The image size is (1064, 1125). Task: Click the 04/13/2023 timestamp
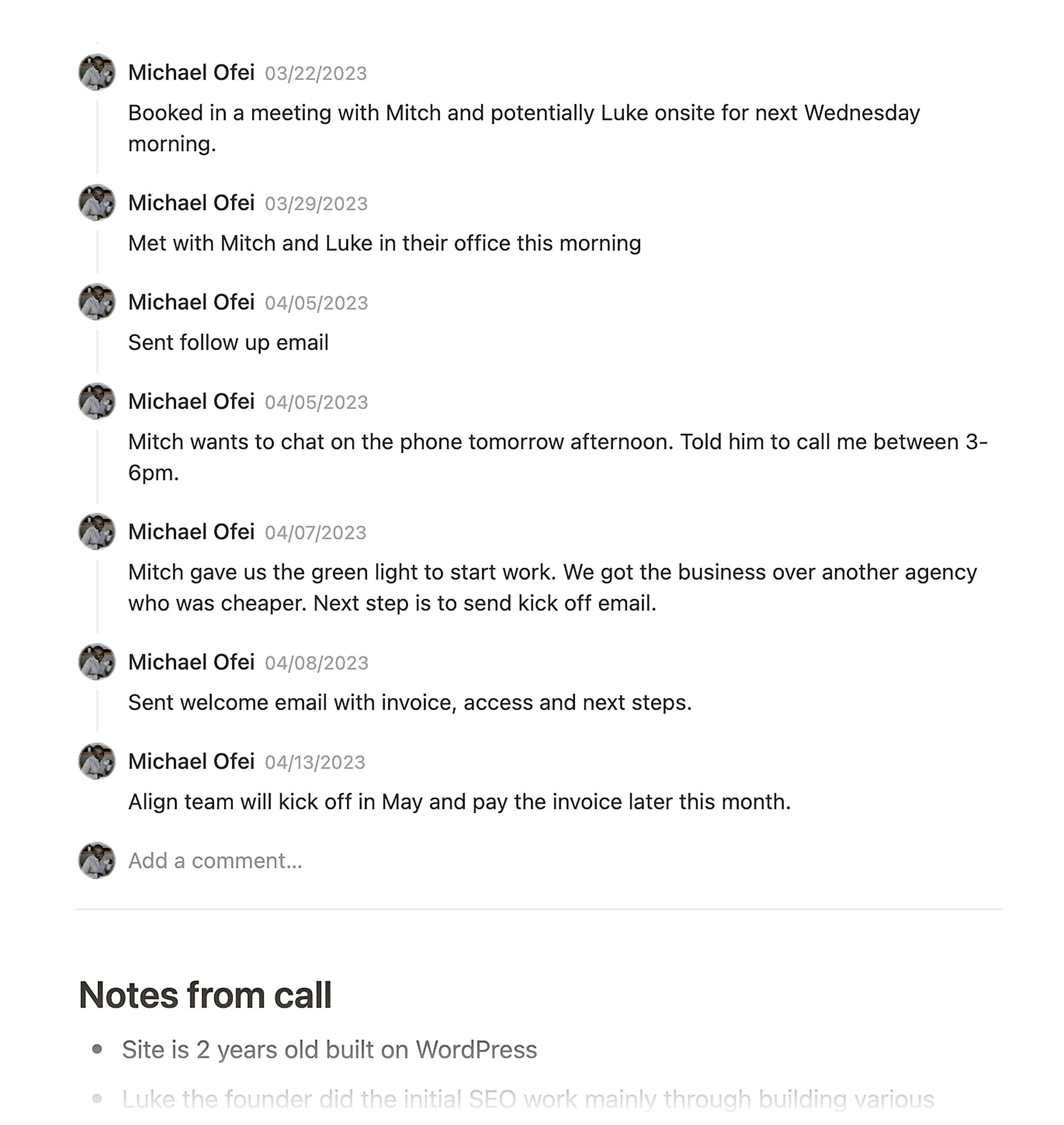point(316,762)
